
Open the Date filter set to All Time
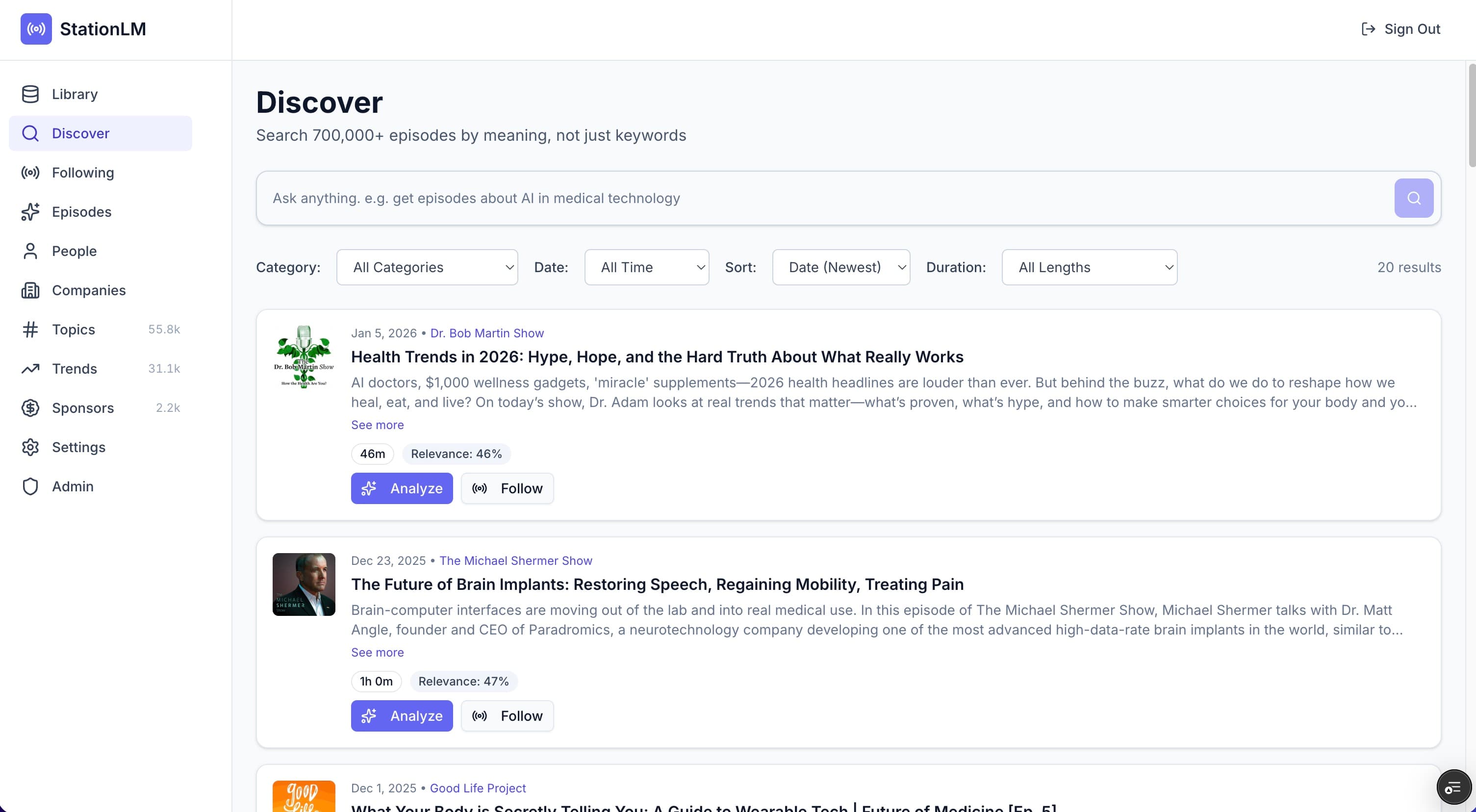click(x=646, y=267)
